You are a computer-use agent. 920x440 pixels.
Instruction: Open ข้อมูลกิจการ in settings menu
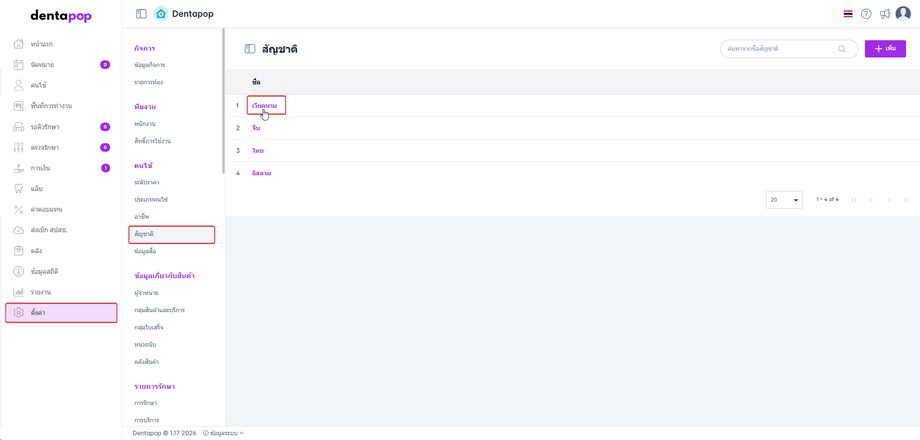pyautogui.click(x=149, y=65)
